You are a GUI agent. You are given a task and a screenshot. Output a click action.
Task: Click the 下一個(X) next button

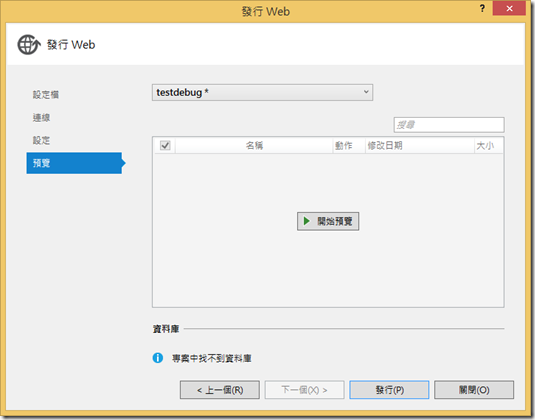tap(304, 390)
